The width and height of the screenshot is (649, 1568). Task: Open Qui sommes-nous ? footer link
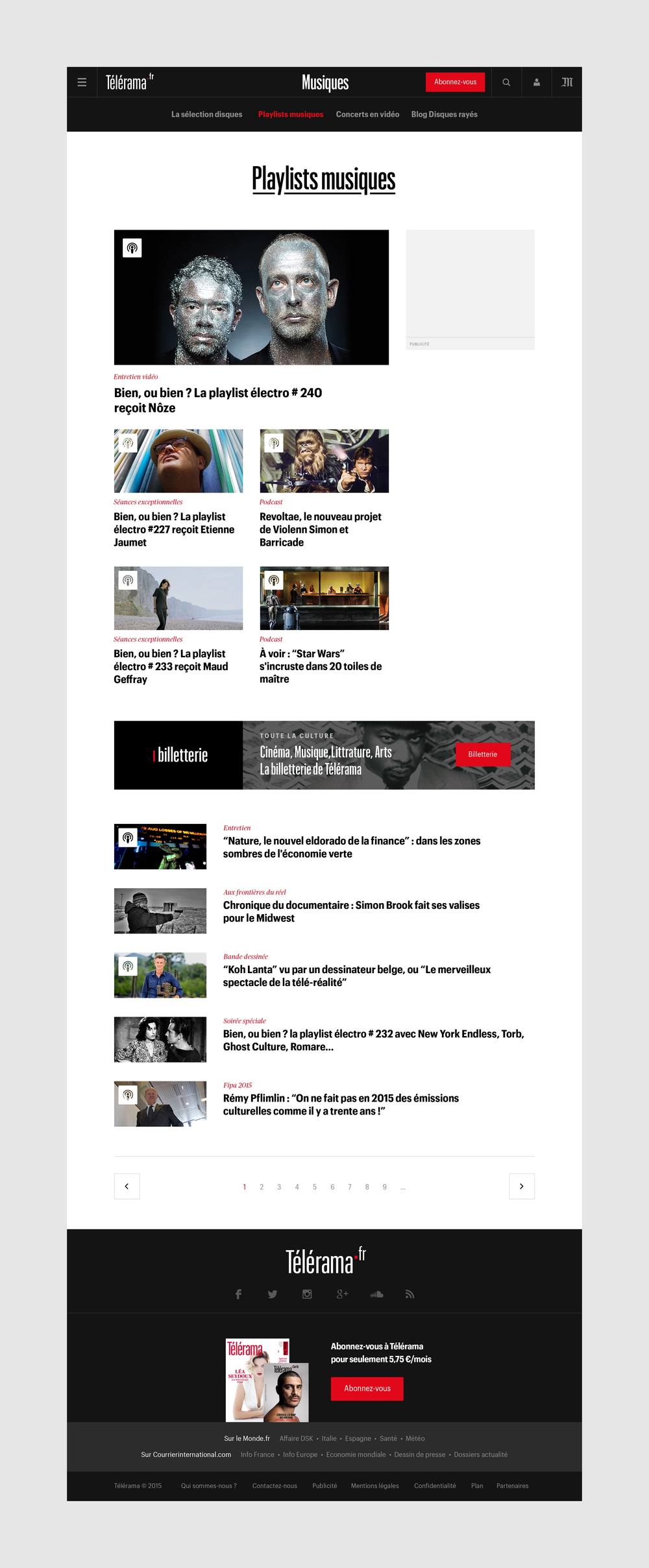pos(209,1486)
